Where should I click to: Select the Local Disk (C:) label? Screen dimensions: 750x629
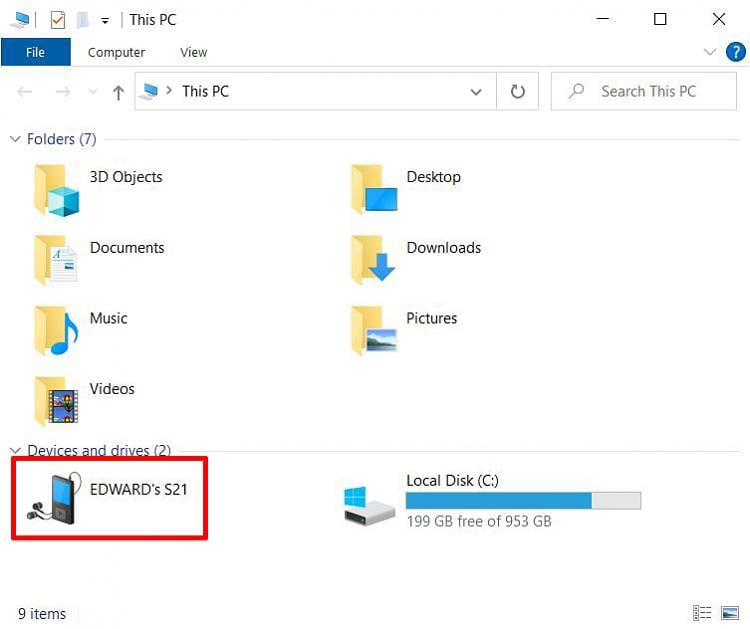pos(452,480)
